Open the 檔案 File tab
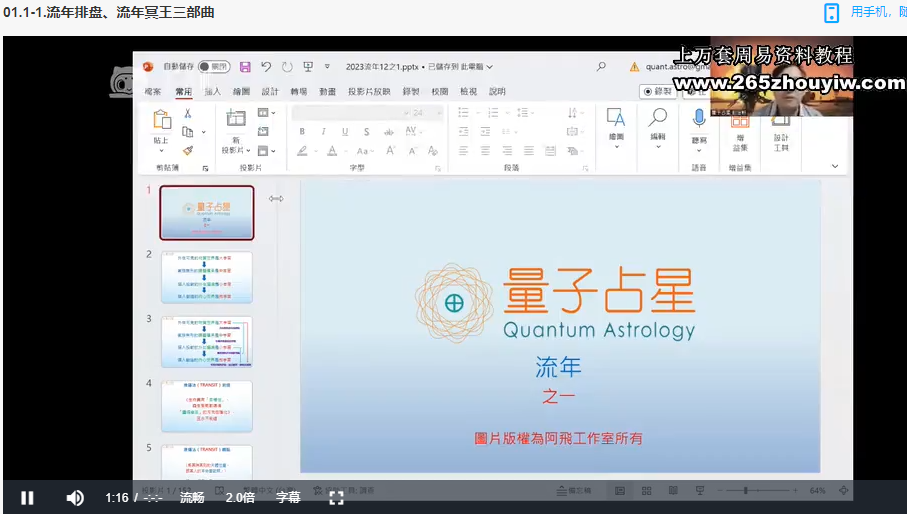Viewport: 907px width, 514px height. coord(153,91)
